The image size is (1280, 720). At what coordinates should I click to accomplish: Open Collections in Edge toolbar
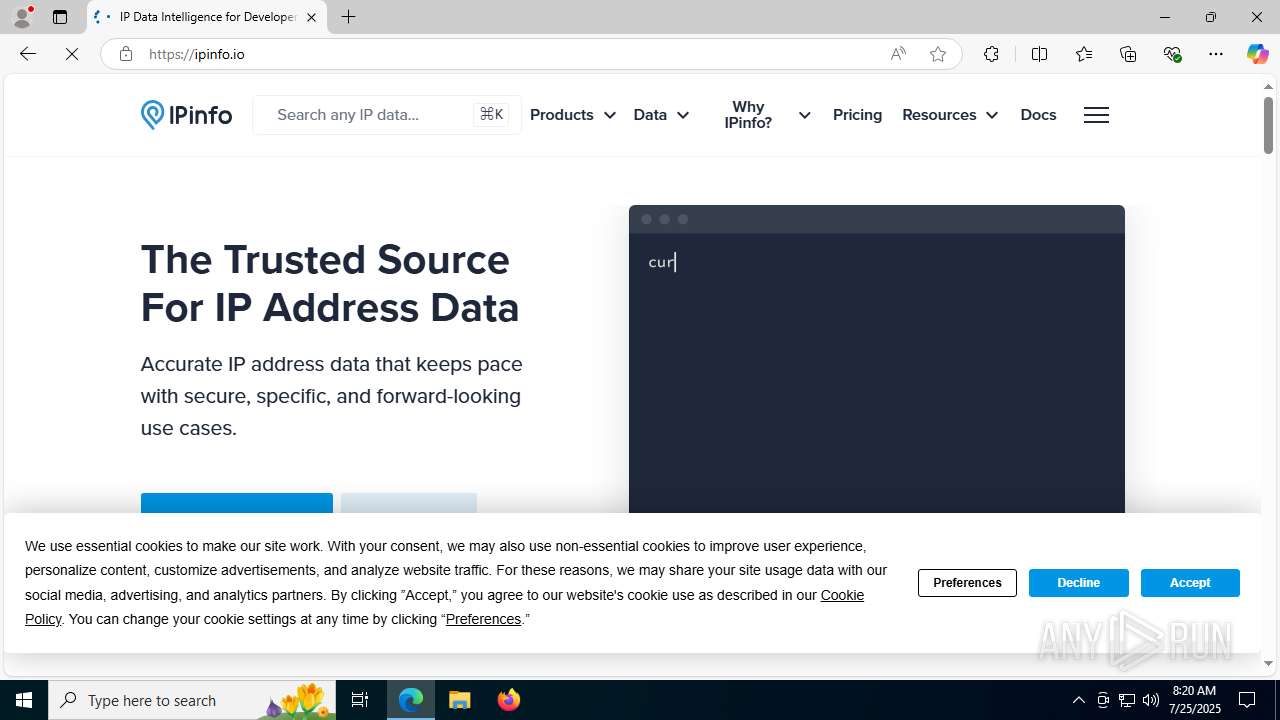pyautogui.click(x=1128, y=54)
